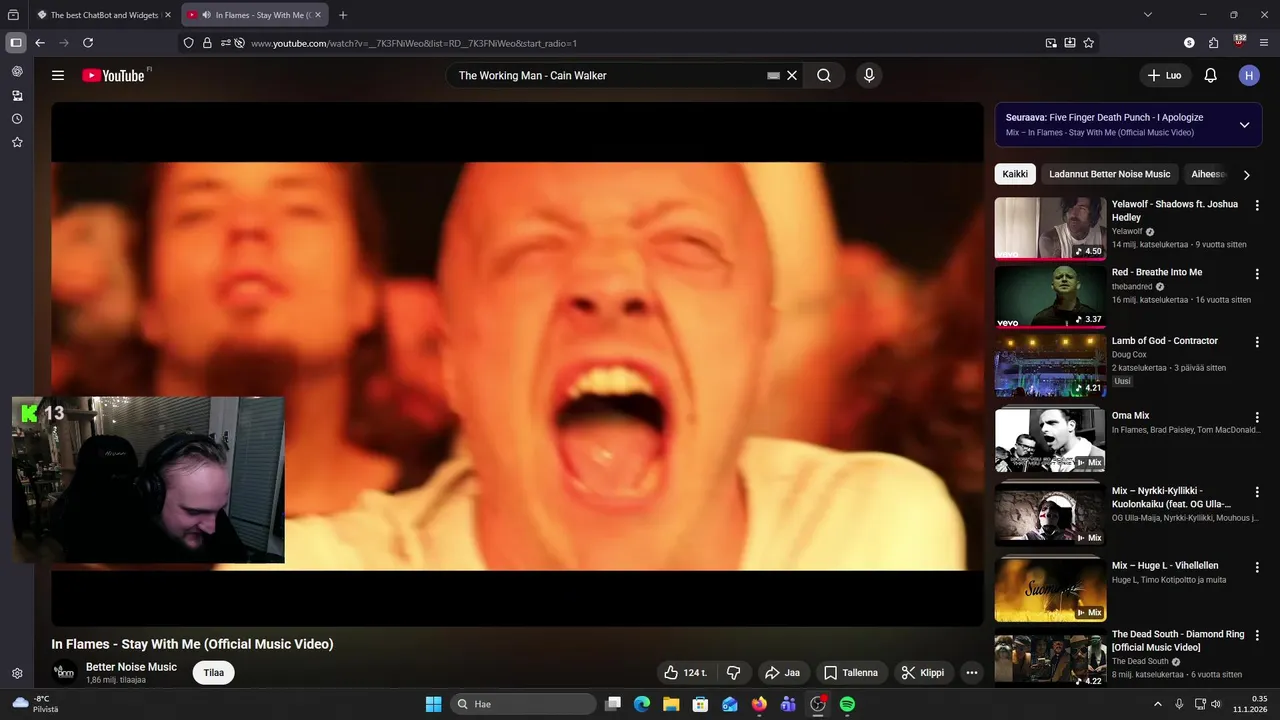Viewport: 1280px width, 720px height.
Task: Open options for The Dead South video
Action: (1257, 636)
